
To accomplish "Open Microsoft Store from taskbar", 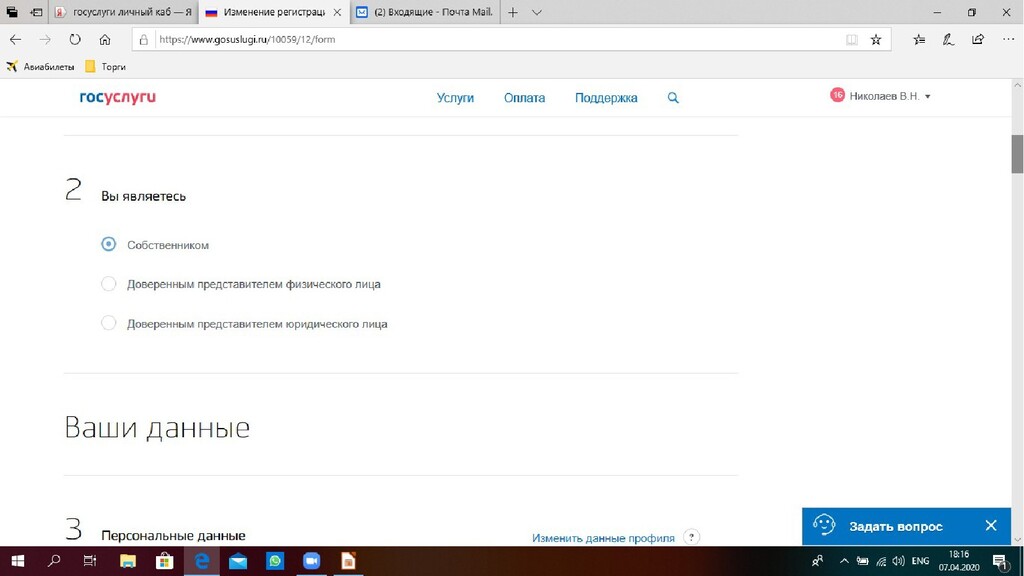I will coord(165,561).
